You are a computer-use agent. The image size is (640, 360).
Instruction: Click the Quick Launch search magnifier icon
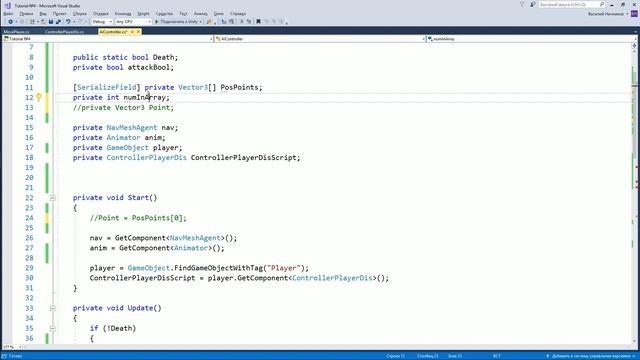pyautogui.click(x=602, y=4)
